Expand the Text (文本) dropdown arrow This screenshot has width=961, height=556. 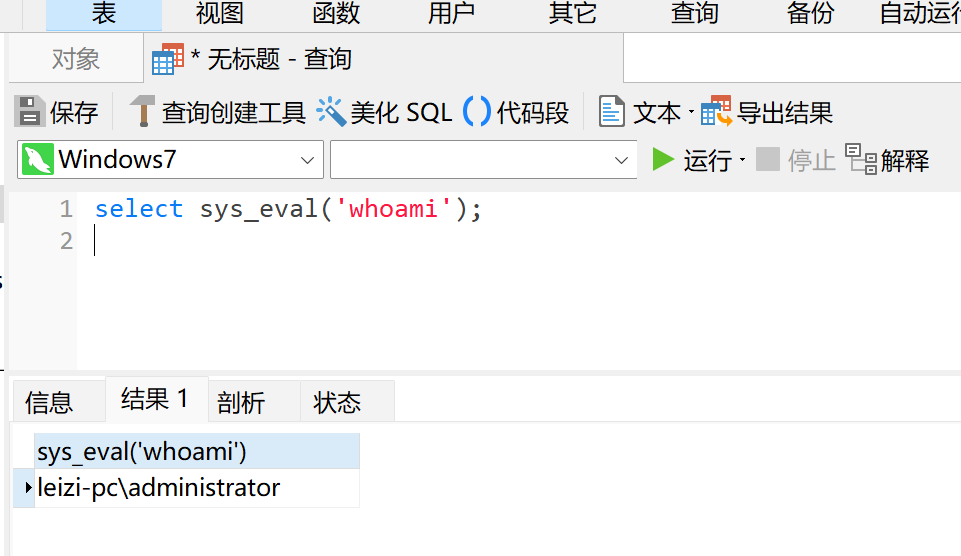690,113
